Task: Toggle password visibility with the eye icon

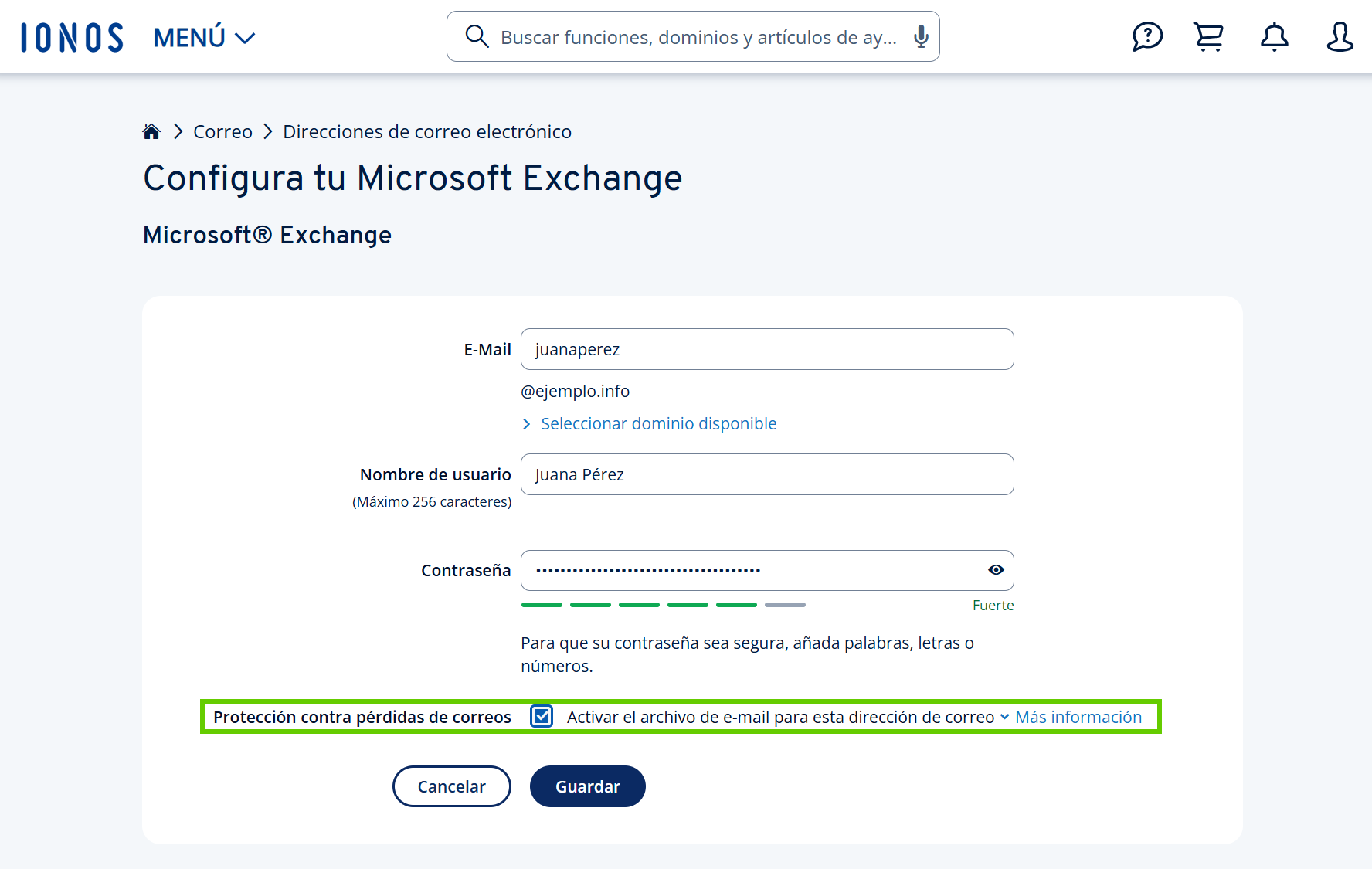Action: pyautogui.click(x=995, y=570)
